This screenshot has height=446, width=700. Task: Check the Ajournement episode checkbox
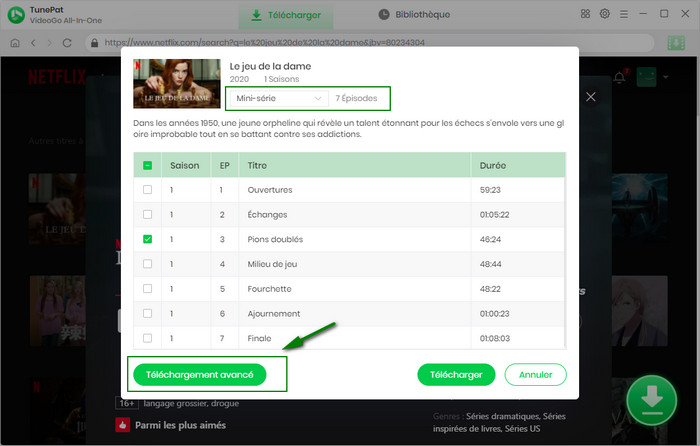pyautogui.click(x=147, y=313)
